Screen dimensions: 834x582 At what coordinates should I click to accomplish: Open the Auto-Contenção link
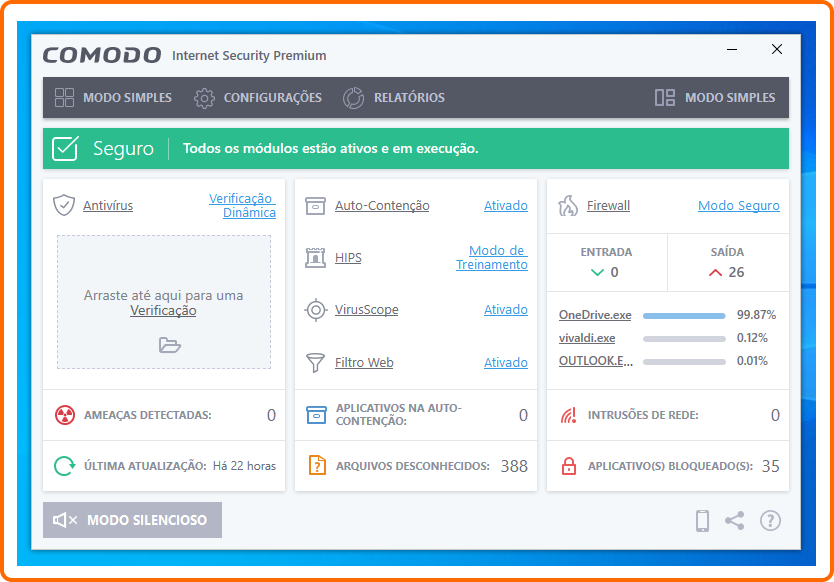(382, 205)
